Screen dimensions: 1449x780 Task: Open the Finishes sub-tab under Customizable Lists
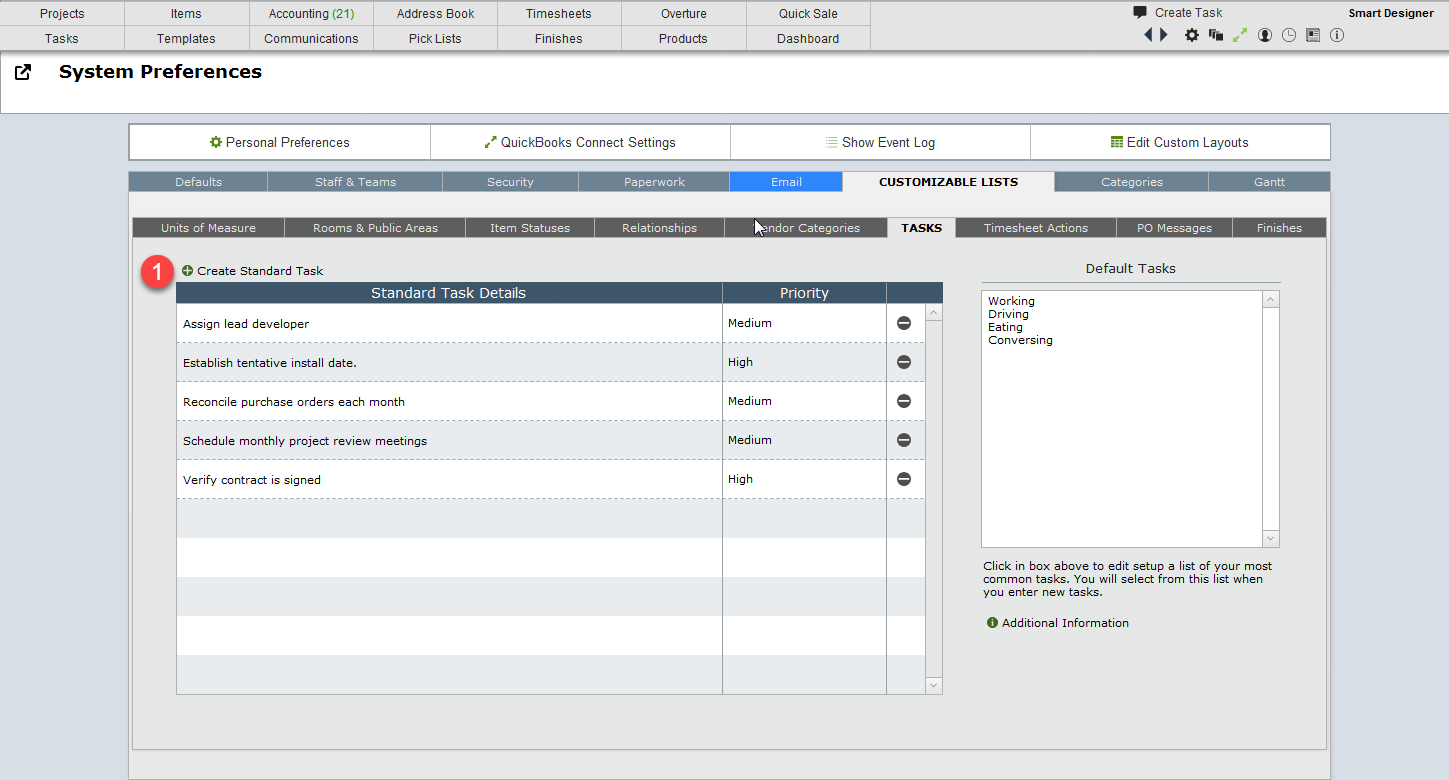1279,228
